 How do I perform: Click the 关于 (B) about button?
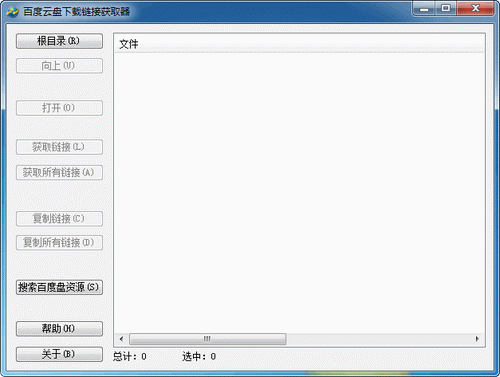[59, 354]
